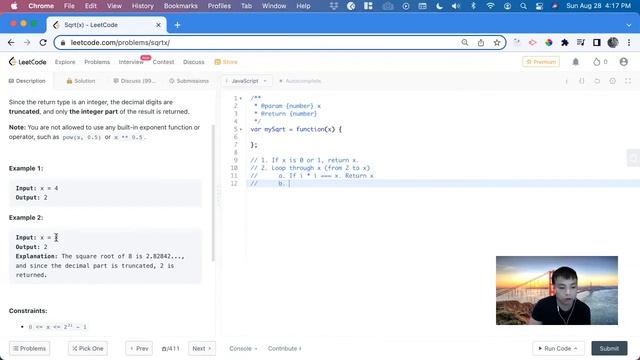Image resolution: width=640 pixels, height=360 pixels.
Task: Open macOS Control Center
Action: click(x=539, y=6)
